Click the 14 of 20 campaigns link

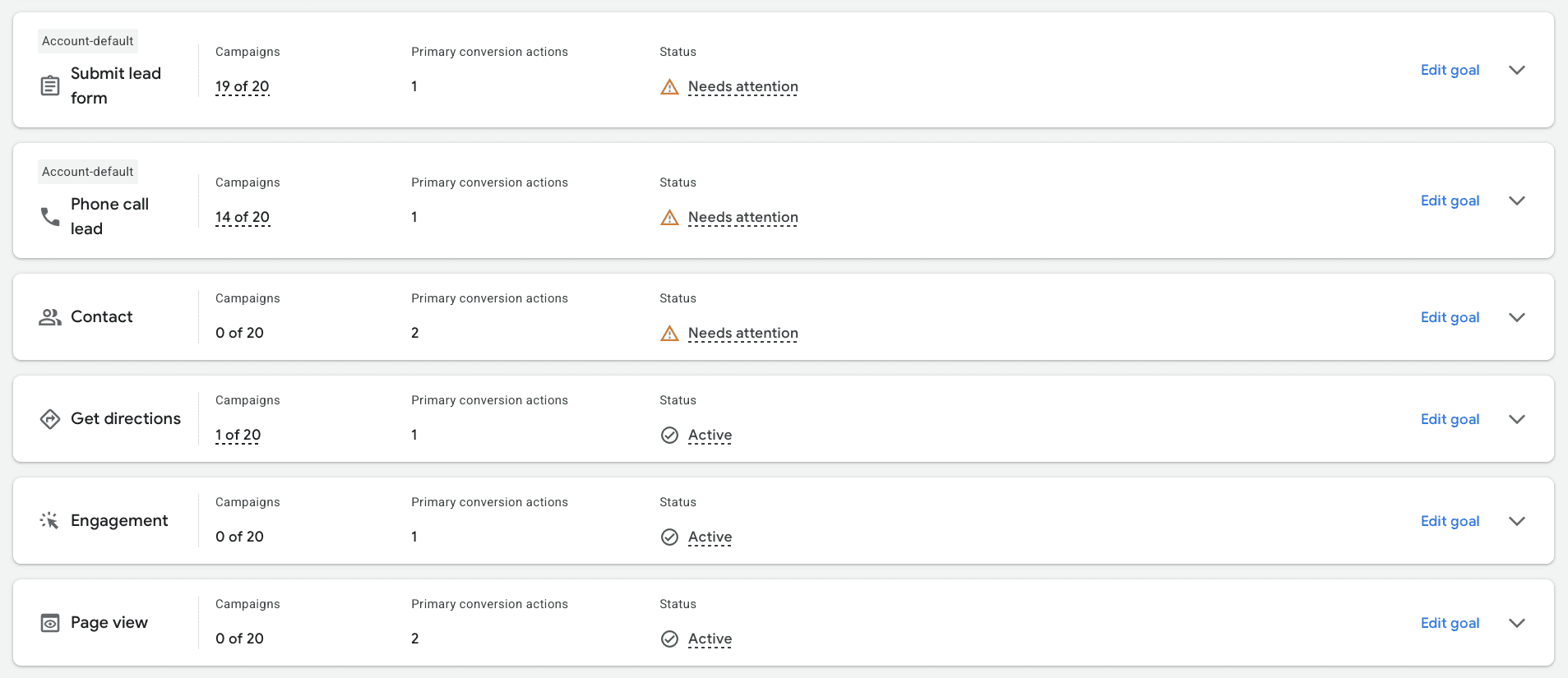243,217
